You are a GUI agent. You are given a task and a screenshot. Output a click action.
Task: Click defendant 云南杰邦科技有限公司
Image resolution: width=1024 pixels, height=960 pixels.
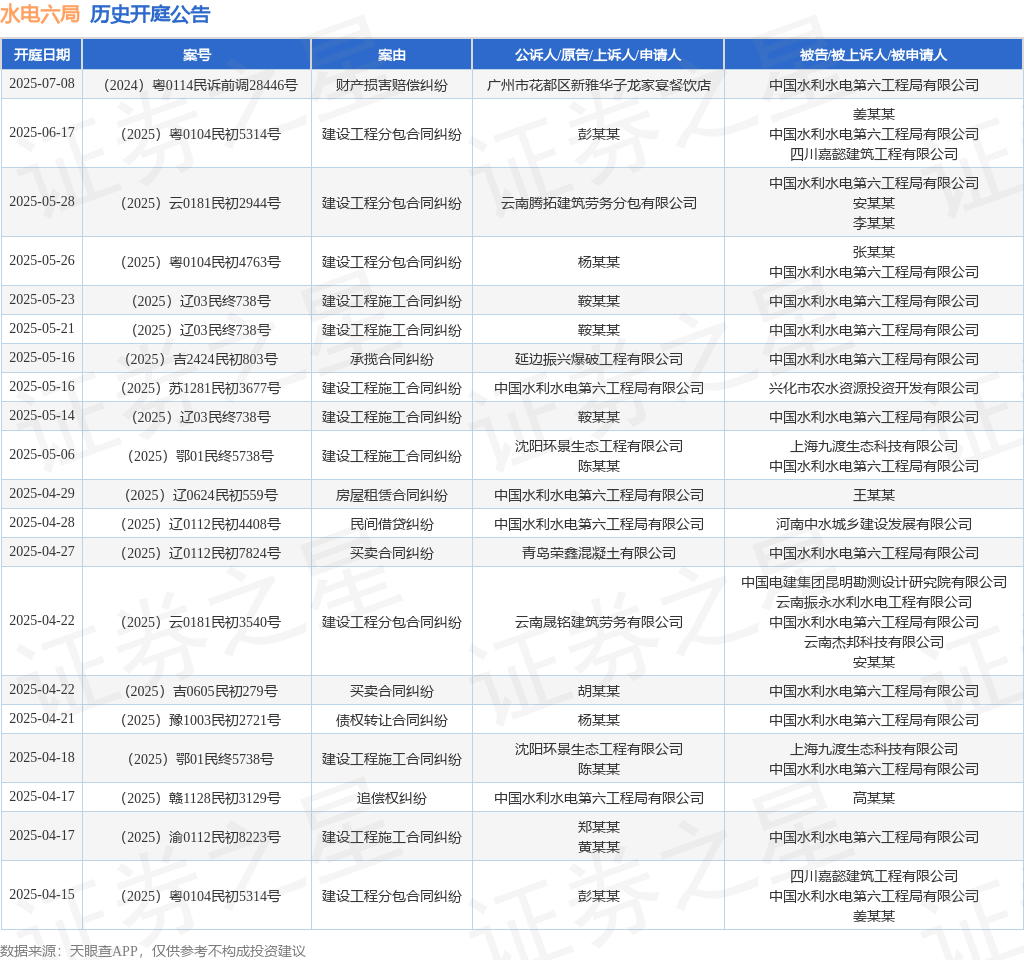(874, 642)
